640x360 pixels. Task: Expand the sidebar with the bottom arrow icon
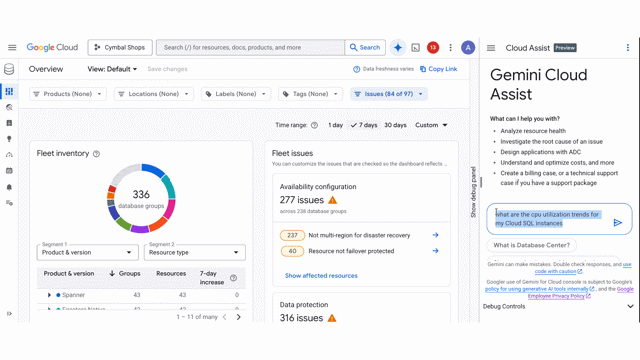(x=9, y=313)
